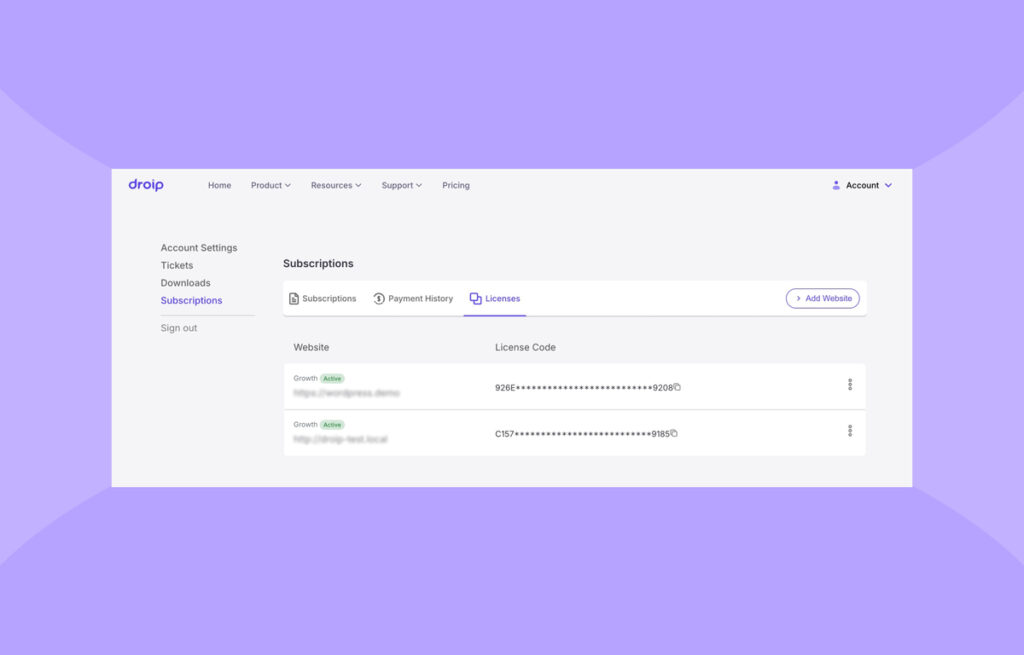Click the droip logo
The image size is (1024, 655).
coord(146,185)
